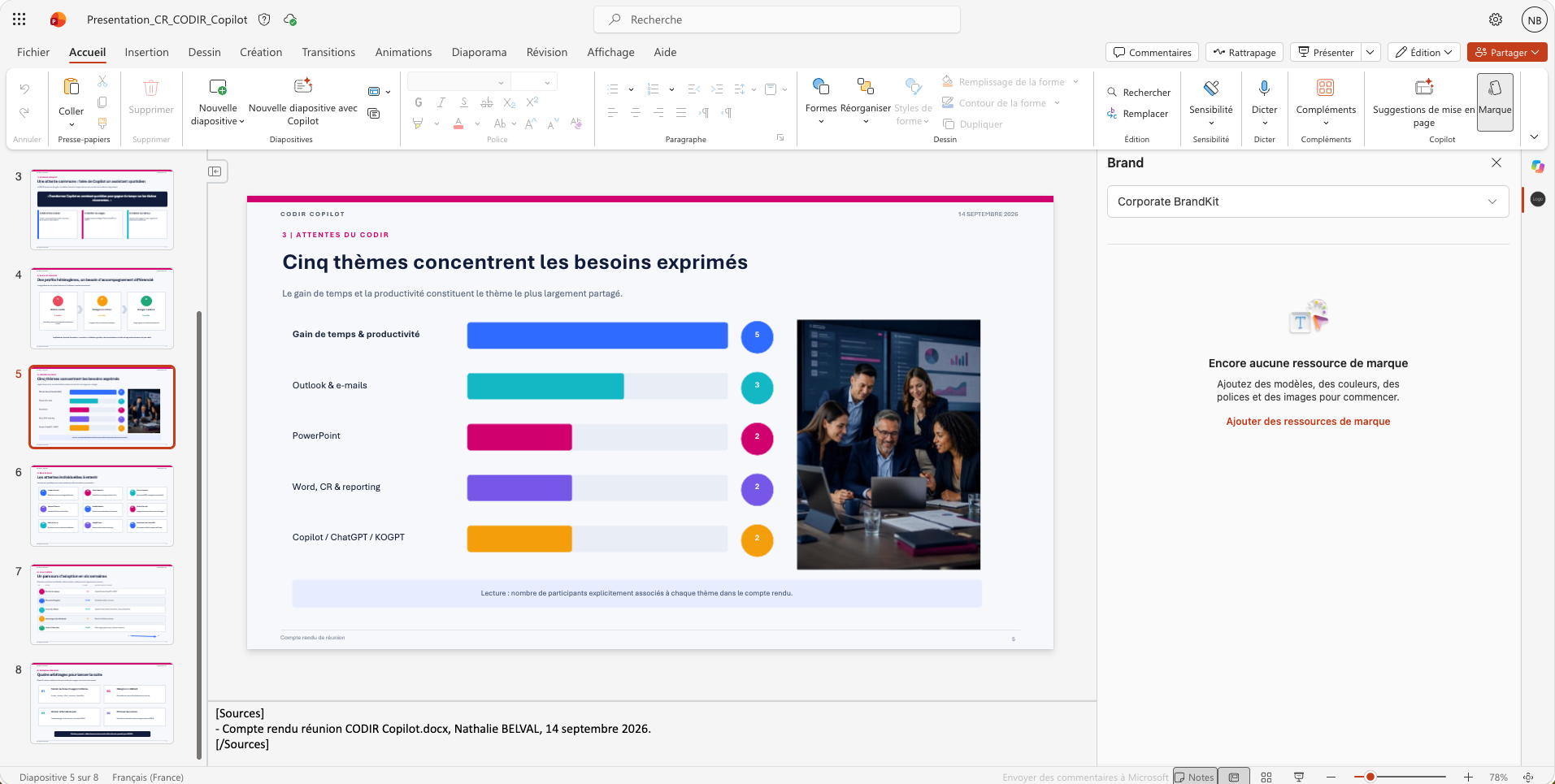Click the Rattrapage button

tap(1244, 52)
